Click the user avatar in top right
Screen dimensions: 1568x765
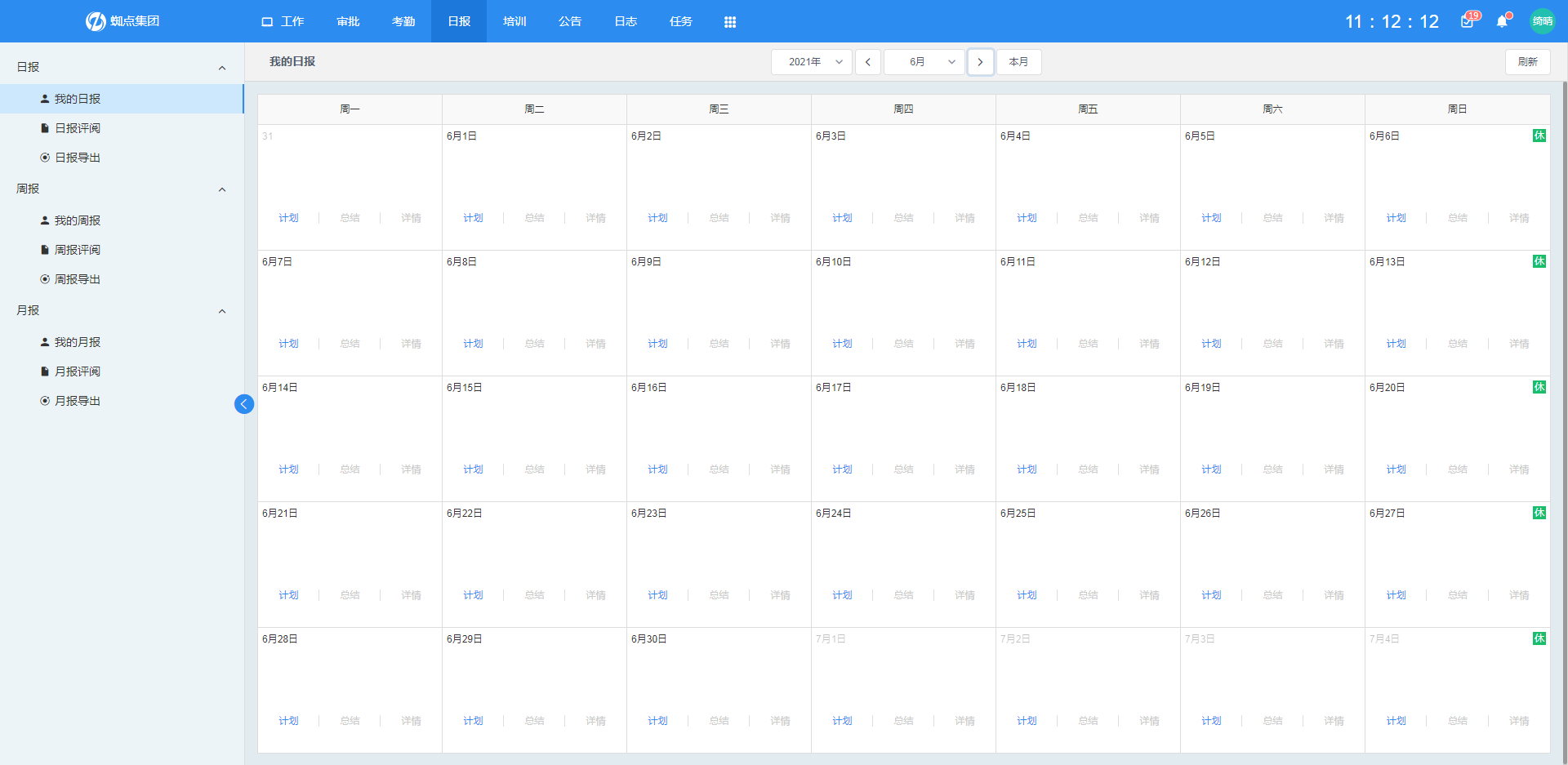point(1542,21)
